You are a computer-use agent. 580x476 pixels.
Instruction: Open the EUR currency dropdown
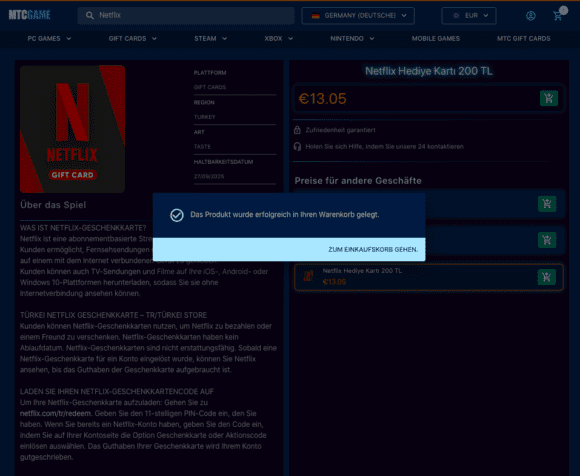(x=469, y=16)
